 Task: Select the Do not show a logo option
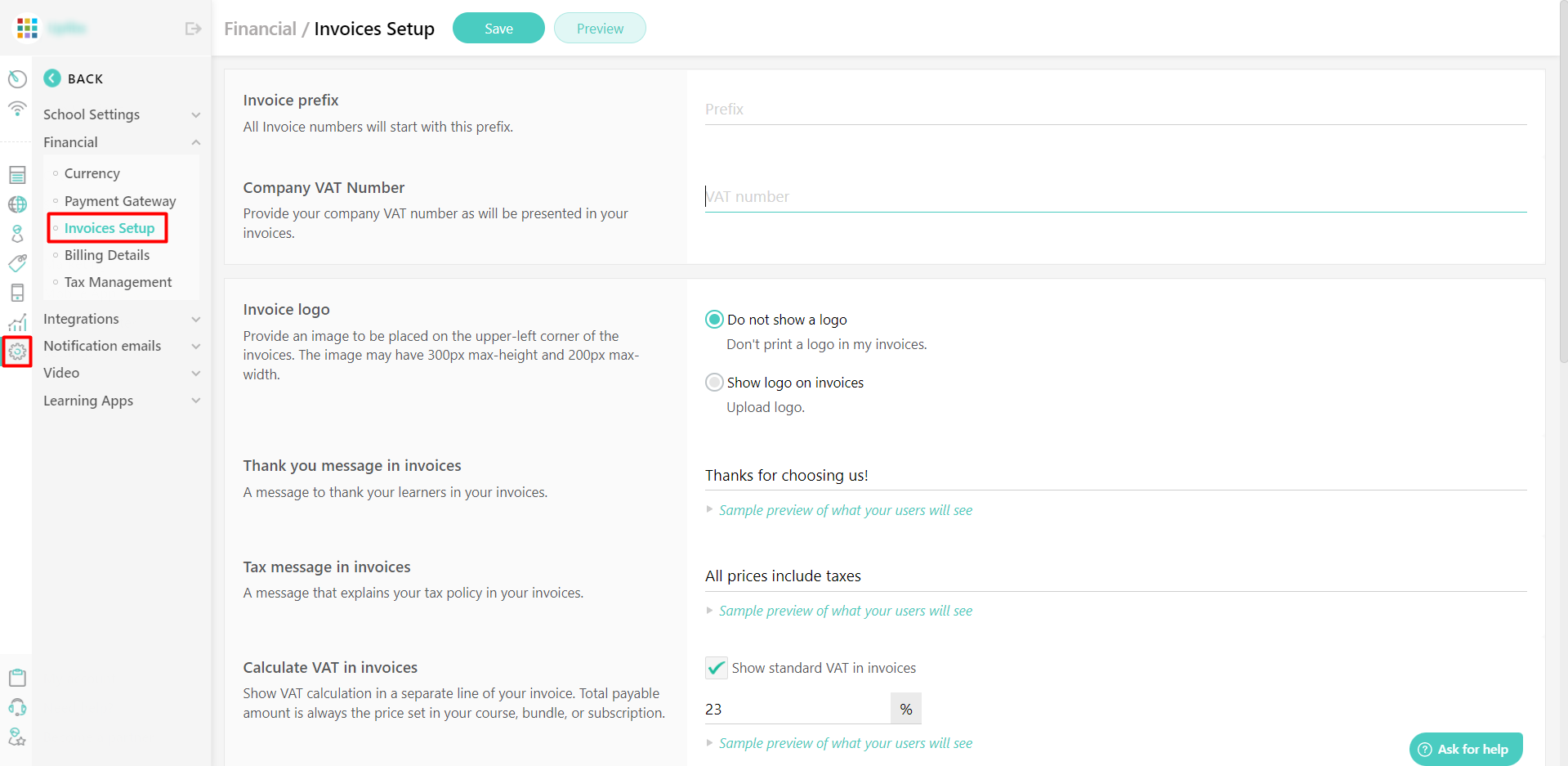click(x=714, y=319)
